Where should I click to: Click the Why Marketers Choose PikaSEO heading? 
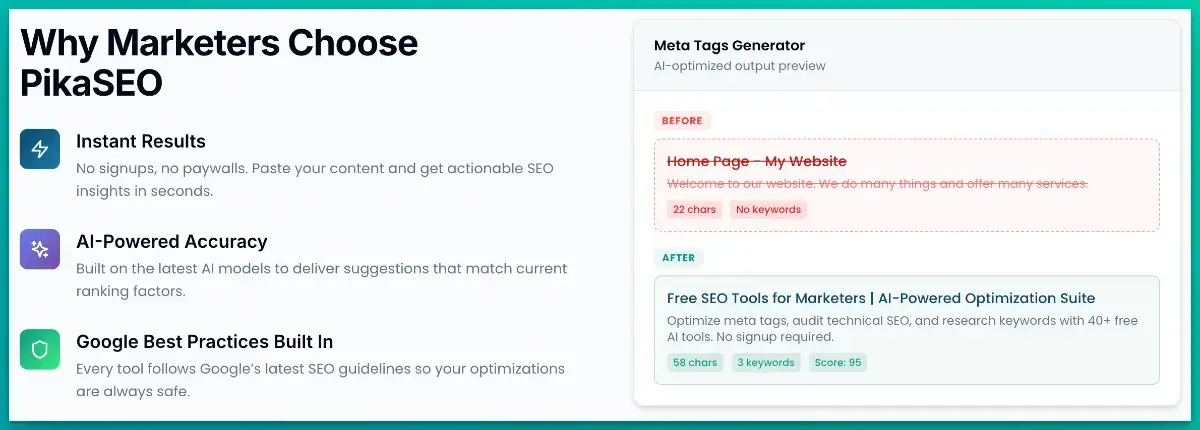pyautogui.click(x=219, y=62)
